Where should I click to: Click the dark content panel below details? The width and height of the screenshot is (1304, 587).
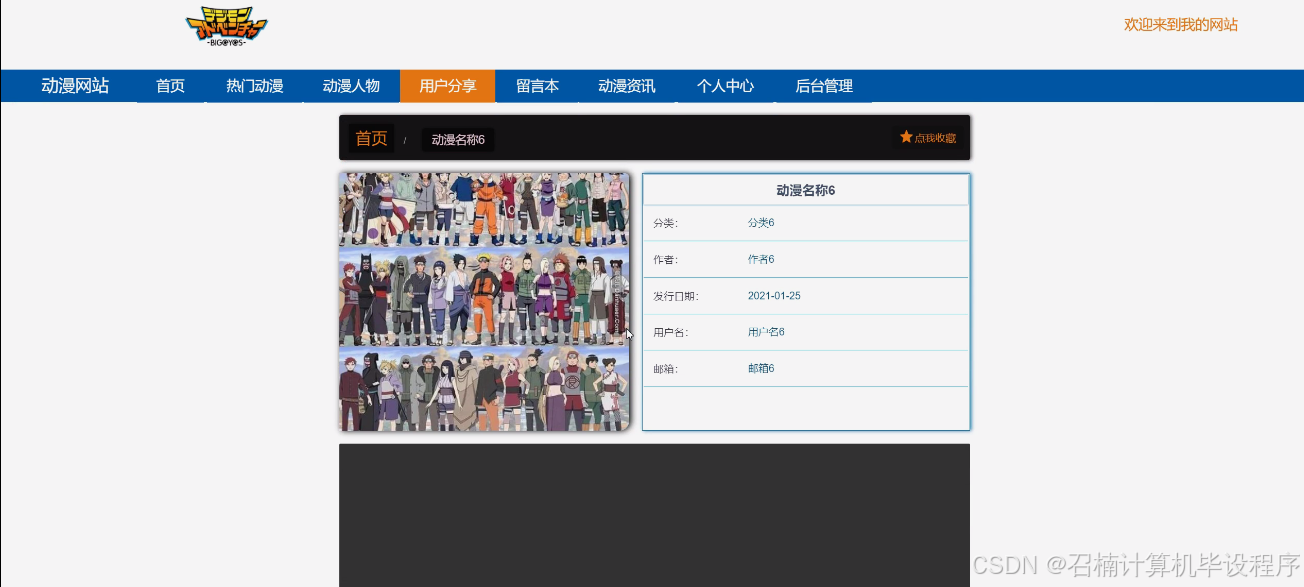click(x=654, y=515)
